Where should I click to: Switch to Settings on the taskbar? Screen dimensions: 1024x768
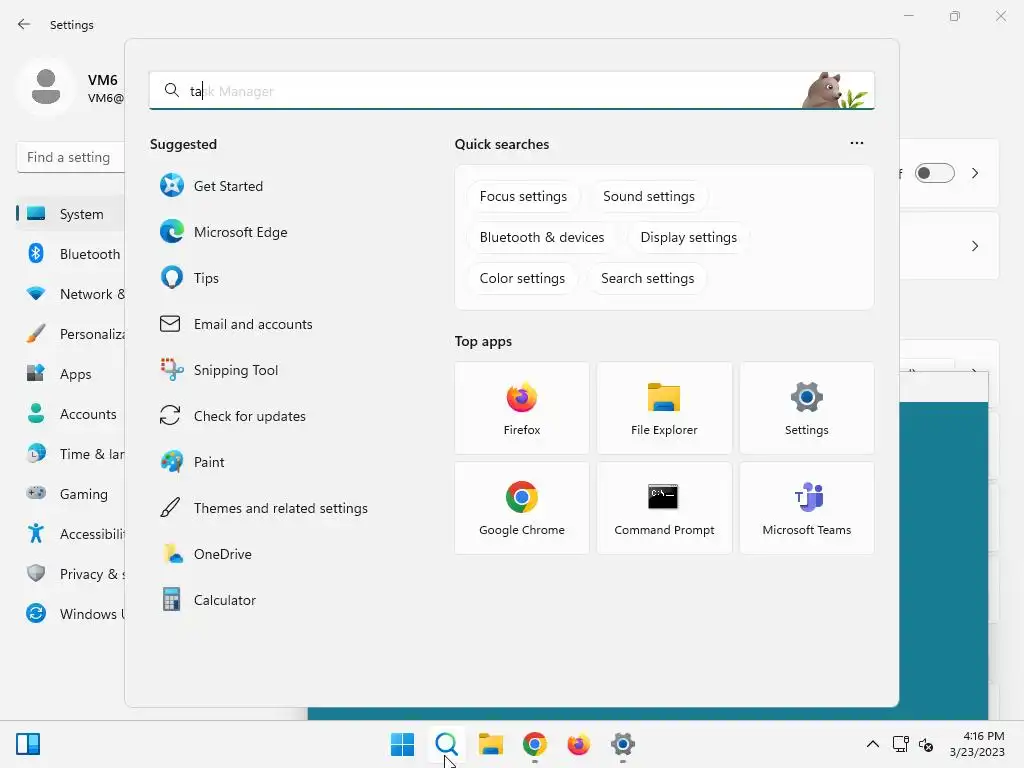tap(623, 744)
